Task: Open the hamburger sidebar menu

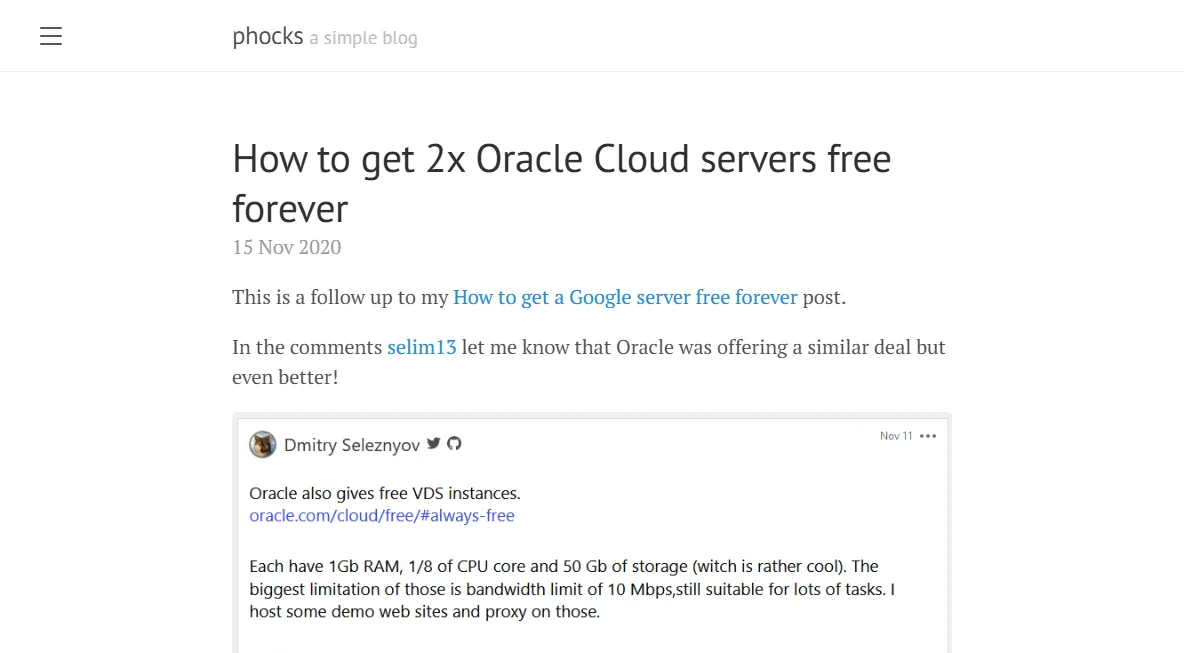Action: (51, 36)
